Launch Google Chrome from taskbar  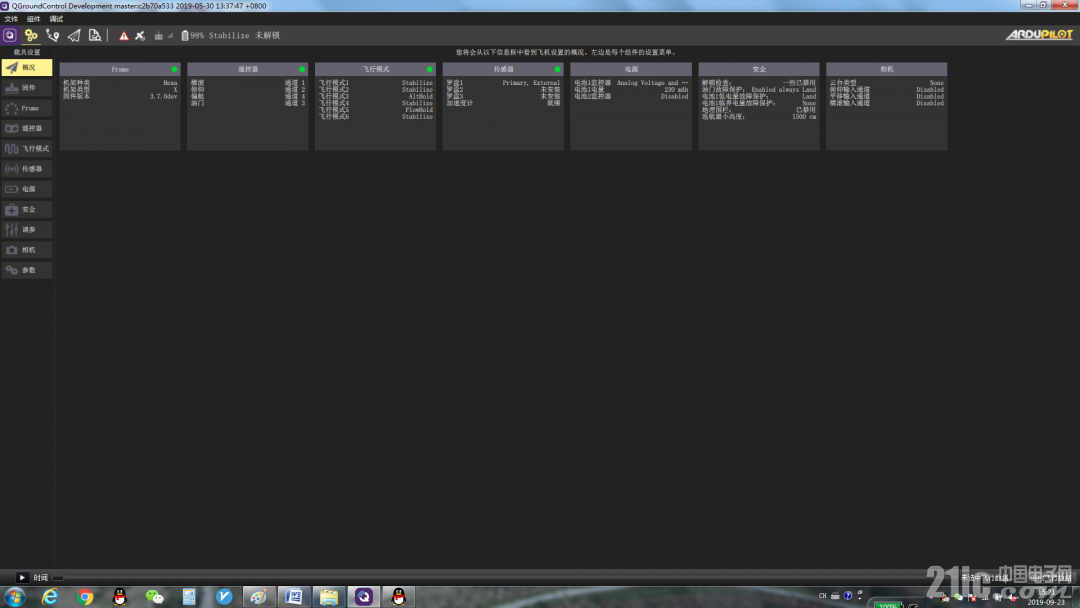point(85,597)
